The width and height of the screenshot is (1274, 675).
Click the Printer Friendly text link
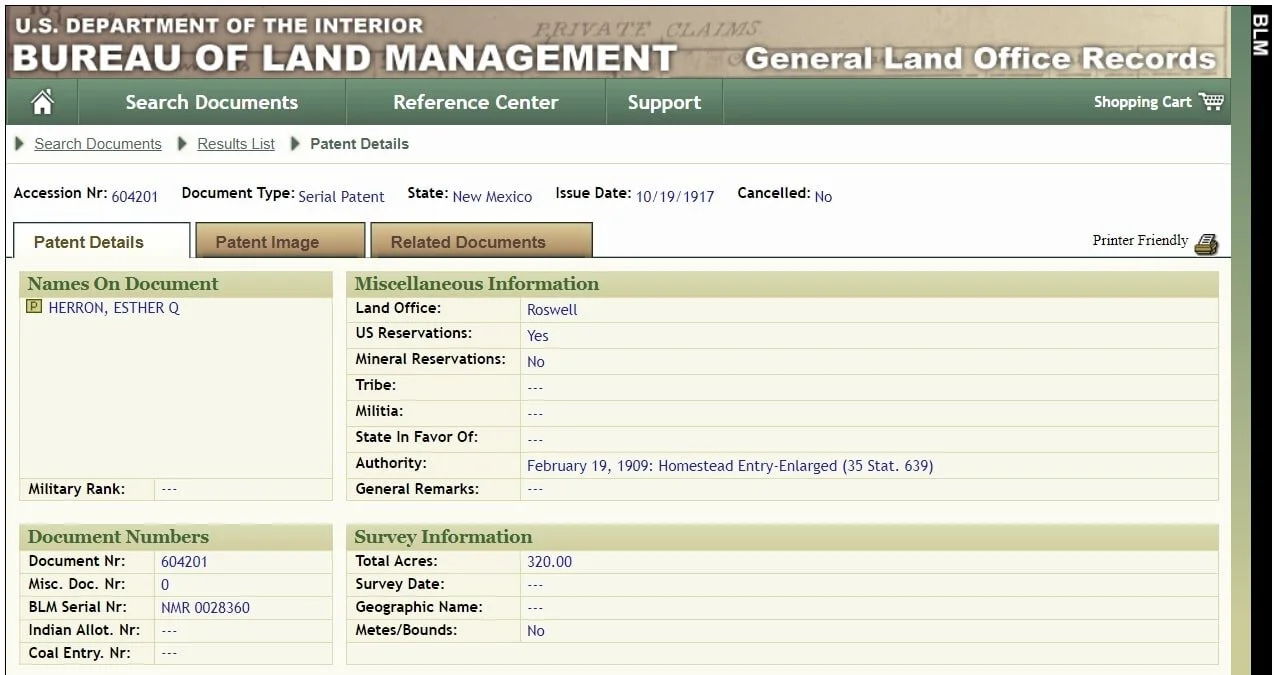(x=1140, y=241)
